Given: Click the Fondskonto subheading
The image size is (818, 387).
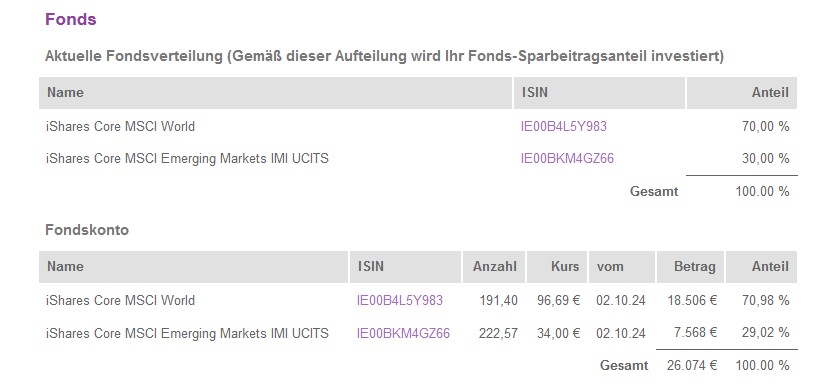Looking at the screenshot, I should tap(87, 230).
